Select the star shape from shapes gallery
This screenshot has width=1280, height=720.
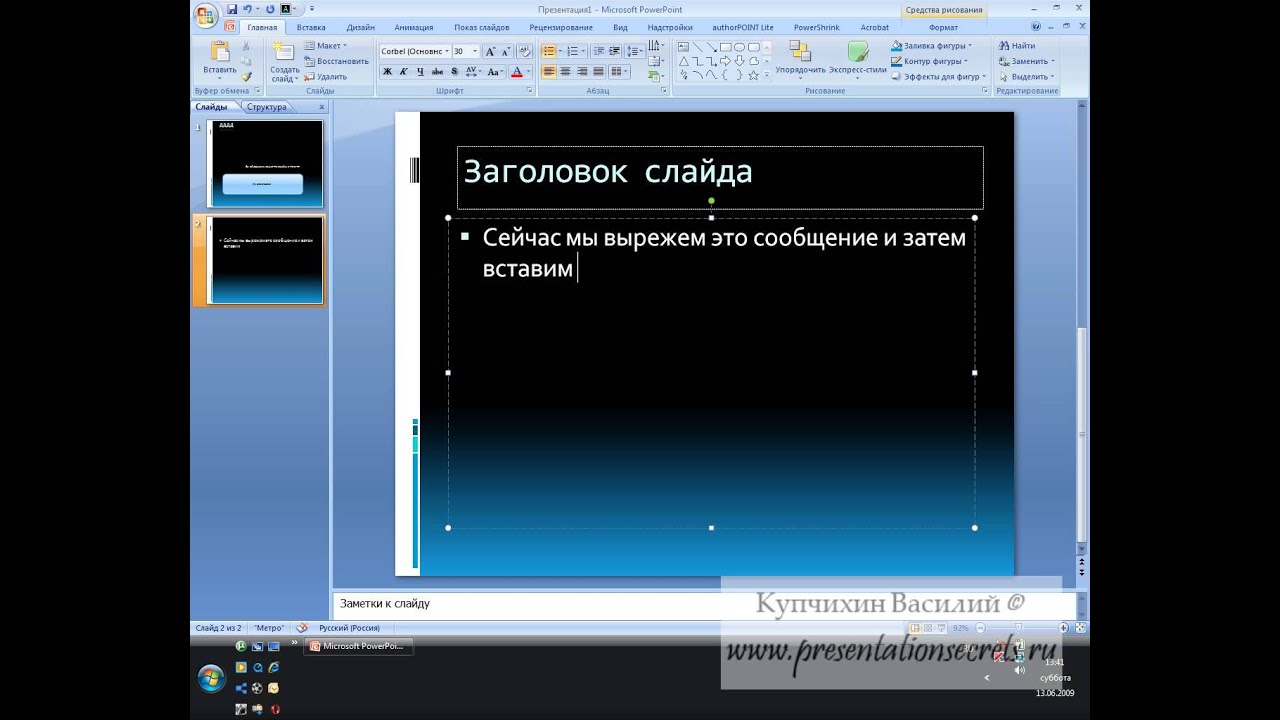point(754,76)
